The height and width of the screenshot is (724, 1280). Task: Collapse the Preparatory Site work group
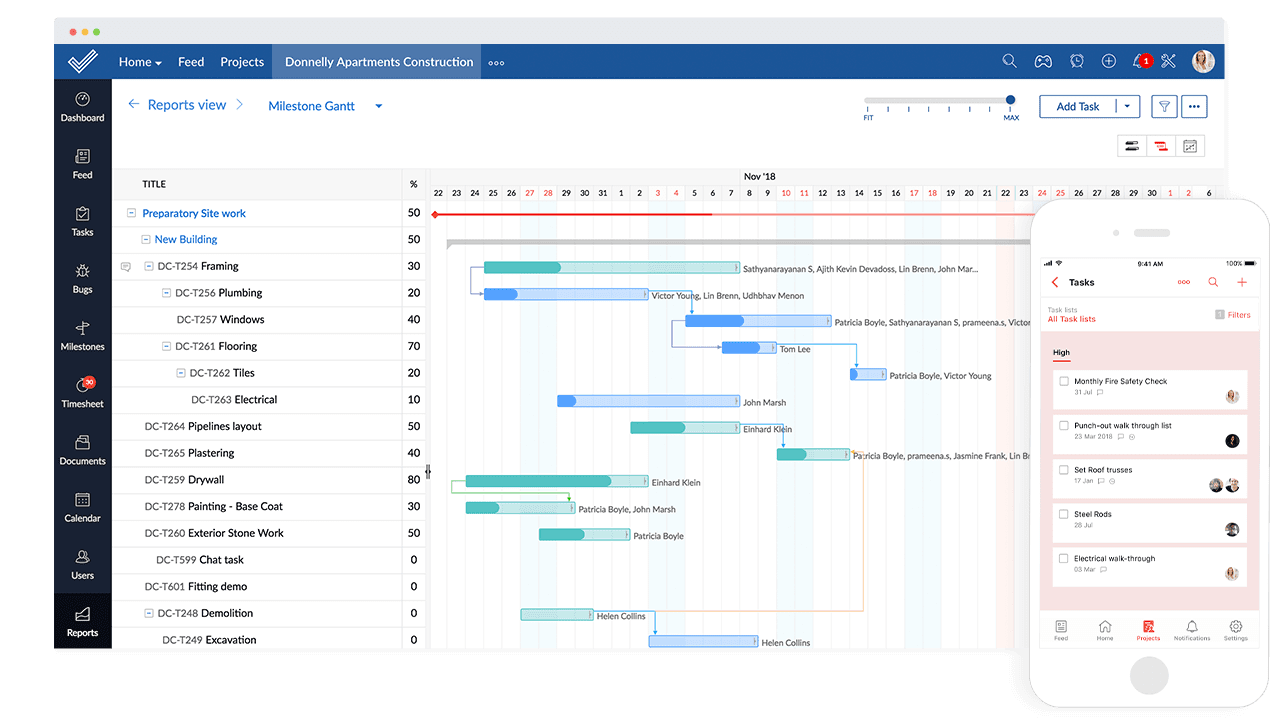131,213
